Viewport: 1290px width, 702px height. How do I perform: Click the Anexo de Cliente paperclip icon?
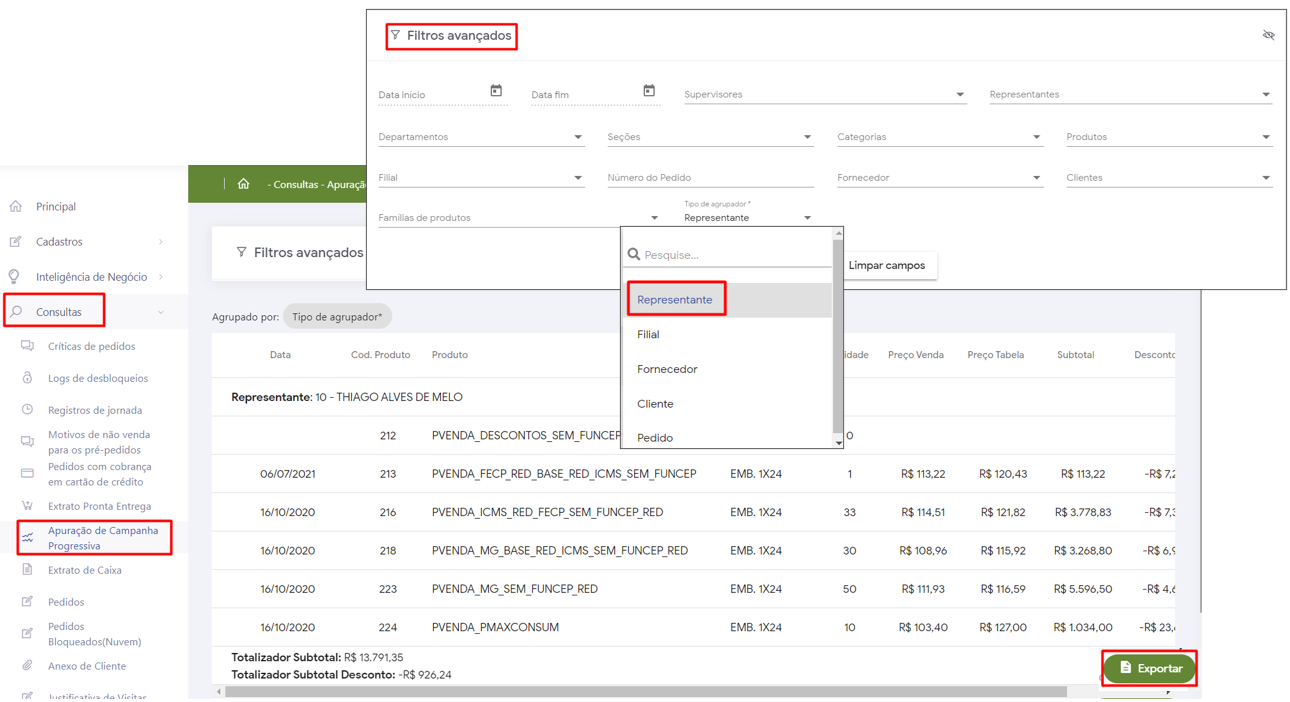(x=27, y=666)
